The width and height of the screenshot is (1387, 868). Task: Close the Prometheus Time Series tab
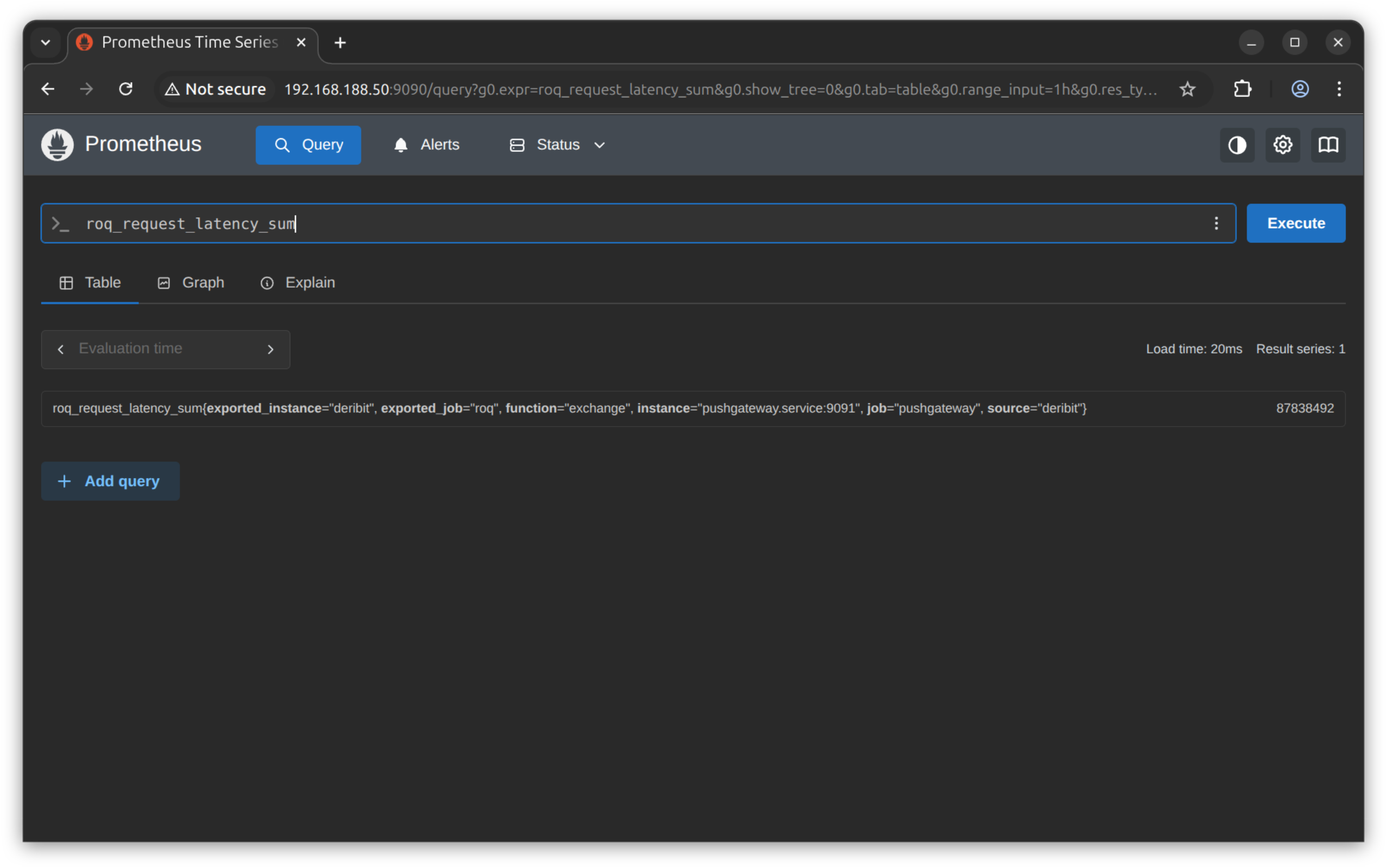(x=301, y=42)
